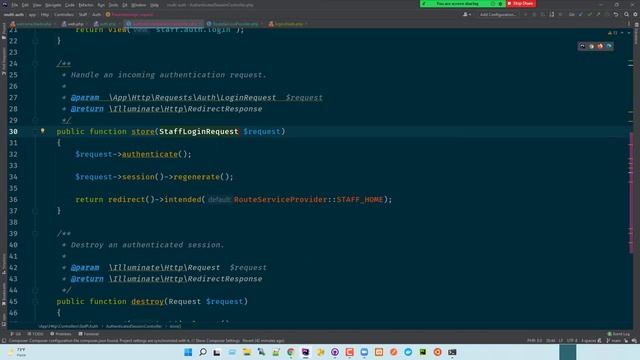Open the Window menu

pyautogui.click(x=139, y=5)
